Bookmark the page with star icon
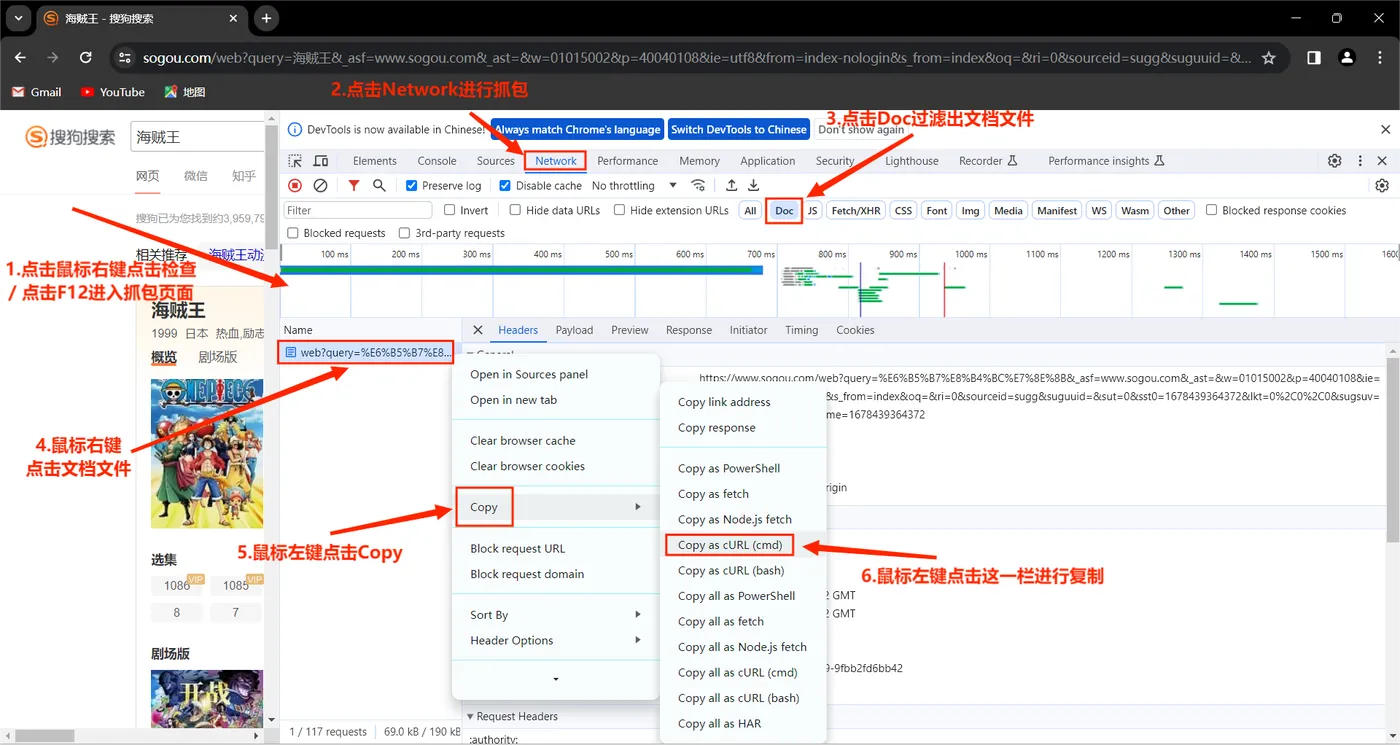The height and width of the screenshot is (745, 1400). pyautogui.click(x=1269, y=58)
